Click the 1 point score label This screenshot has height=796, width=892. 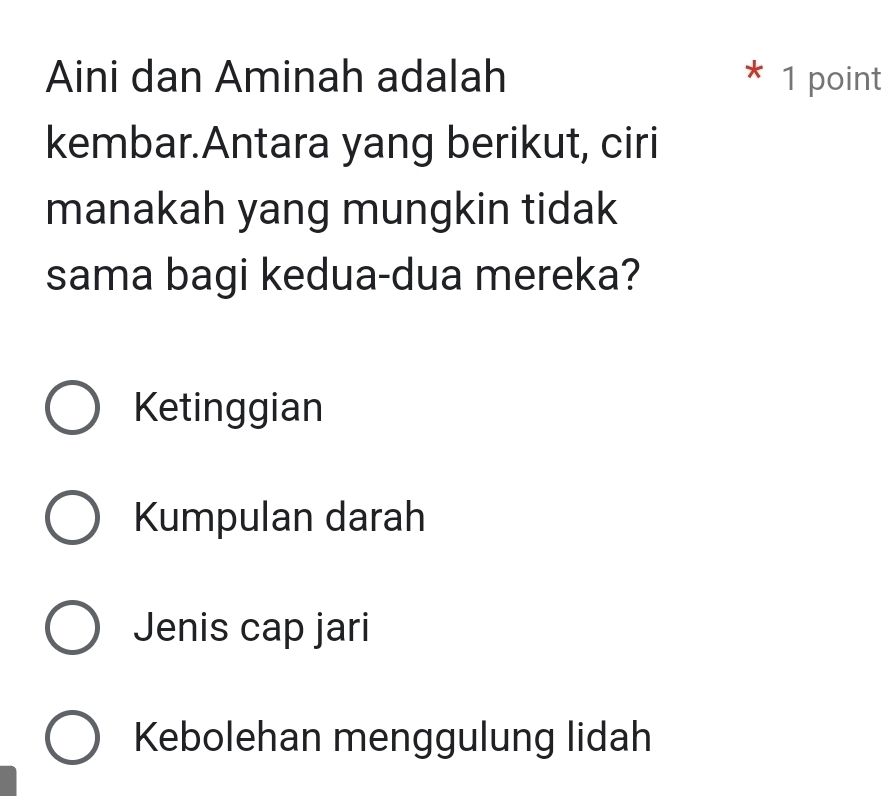pos(832,78)
